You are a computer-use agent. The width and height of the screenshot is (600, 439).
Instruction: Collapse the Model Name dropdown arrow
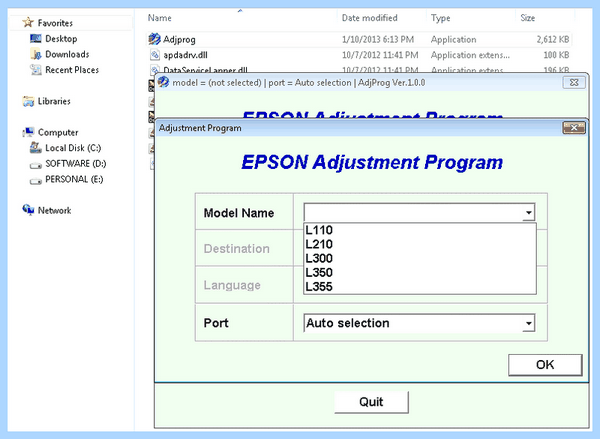[528, 212]
